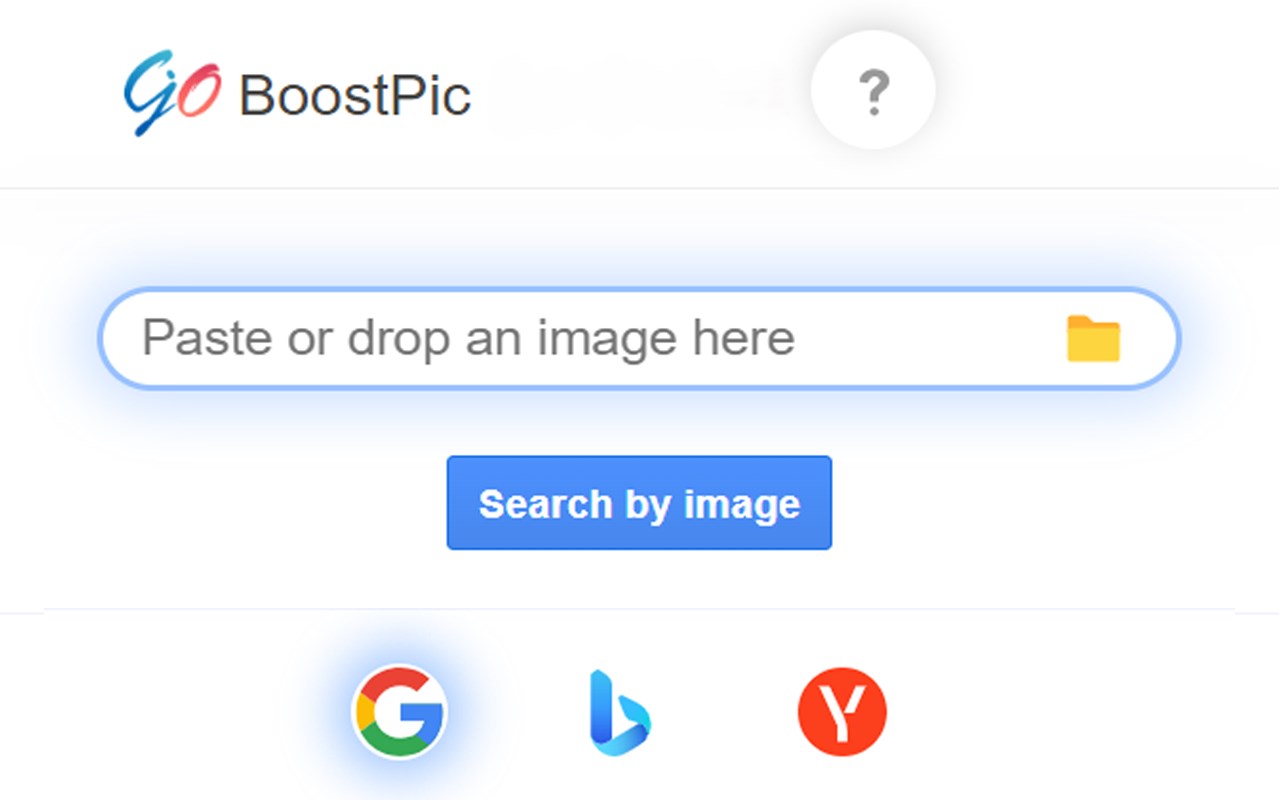Click the multicolor G logo

click(400, 712)
